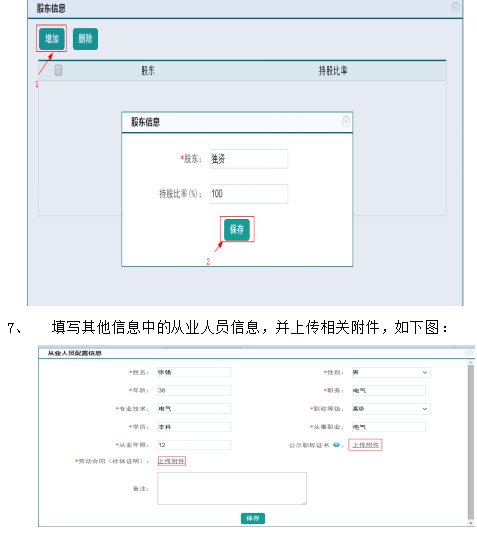Viewport: 477px width, 536px height.
Task: Open the 职称等级 dropdown
Action: (x=391, y=408)
